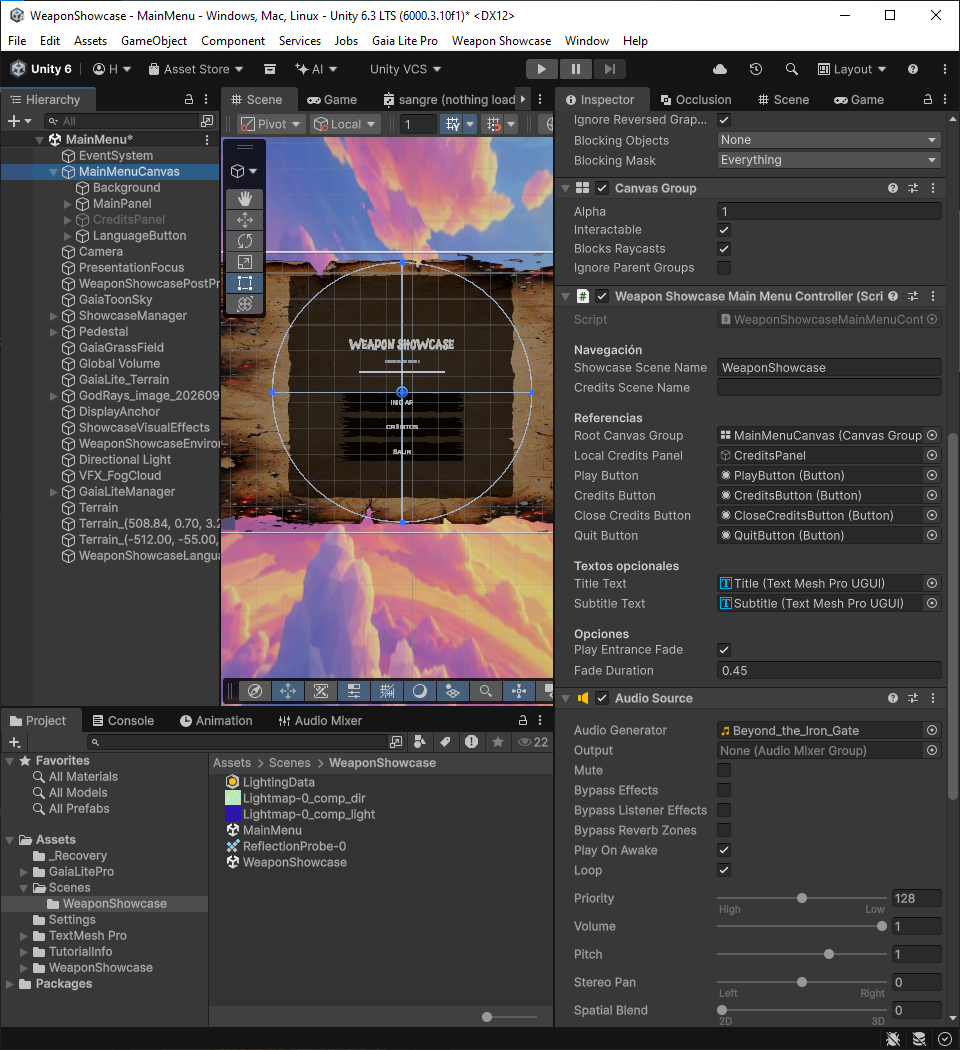Toggle Play Entrance Fade checkbox
The width and height of the screenshot is (960, 1050).
[724, 650]
